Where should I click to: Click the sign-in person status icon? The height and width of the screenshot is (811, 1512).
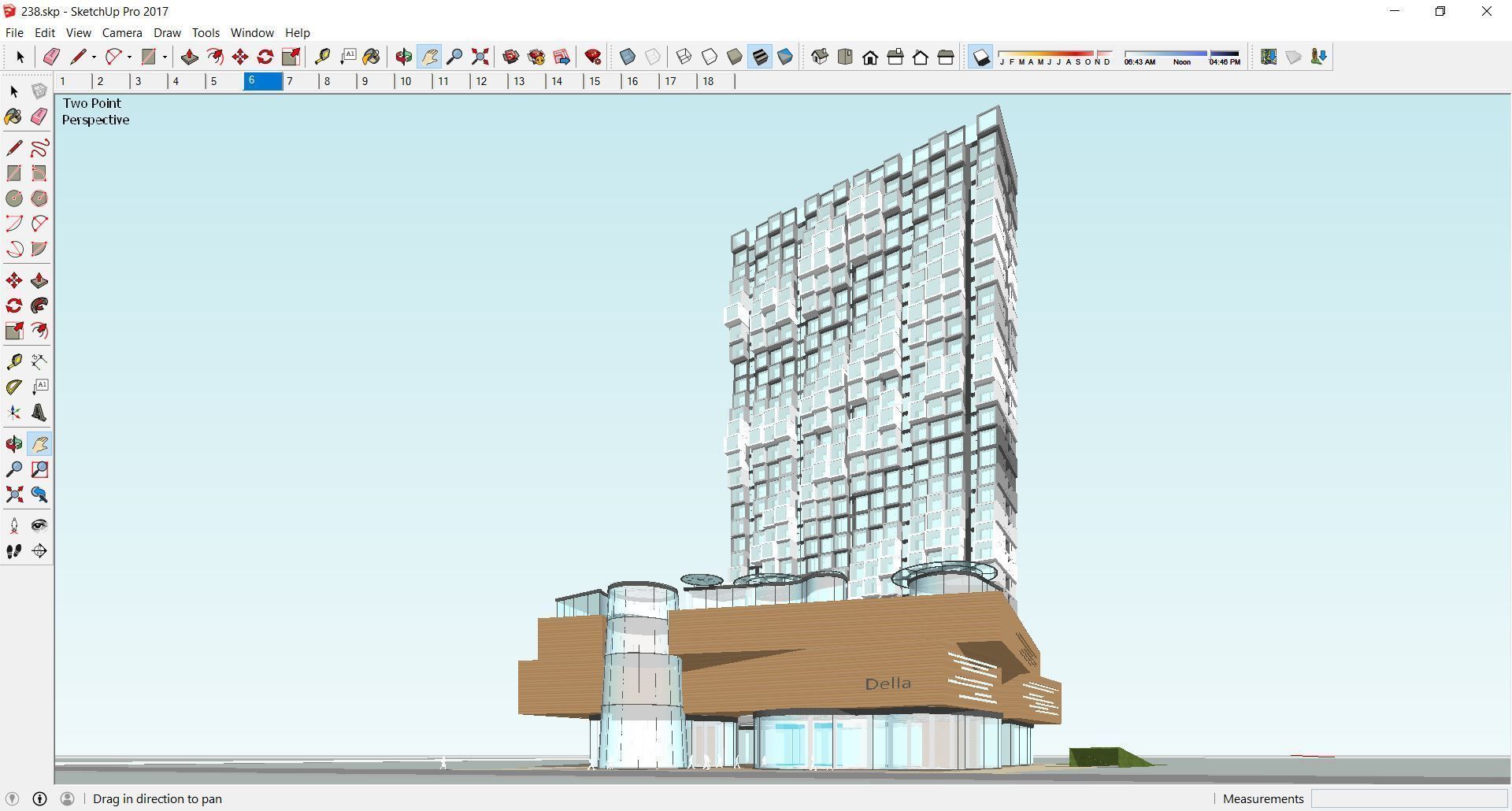click(x=68, y=798)
